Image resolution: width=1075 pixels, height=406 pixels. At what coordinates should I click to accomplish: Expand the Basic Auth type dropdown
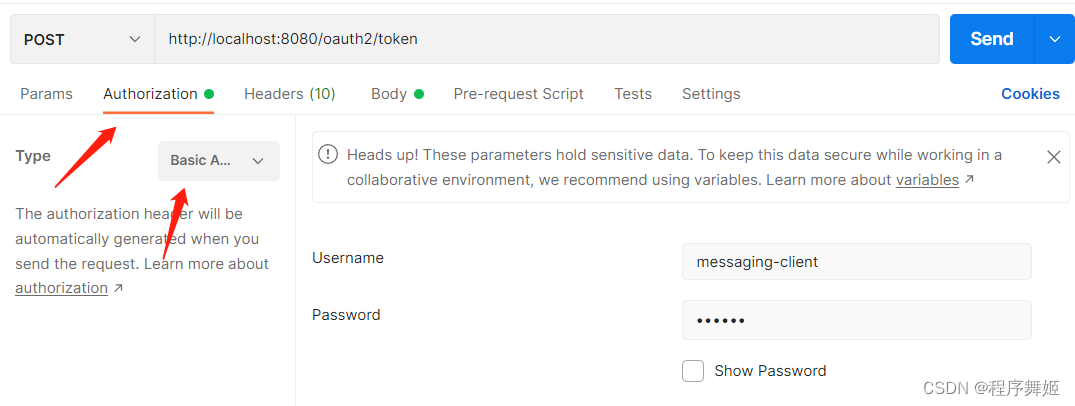[x=219, y=161]
